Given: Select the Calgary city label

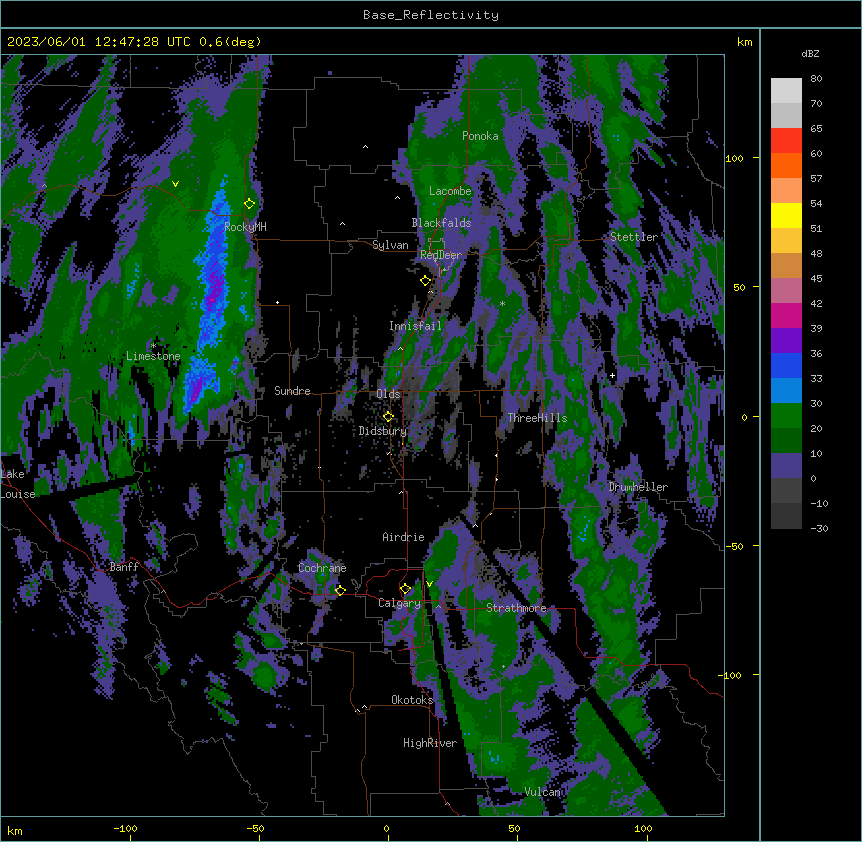Looking at the screenshot, I should click(x=399, y=603).
